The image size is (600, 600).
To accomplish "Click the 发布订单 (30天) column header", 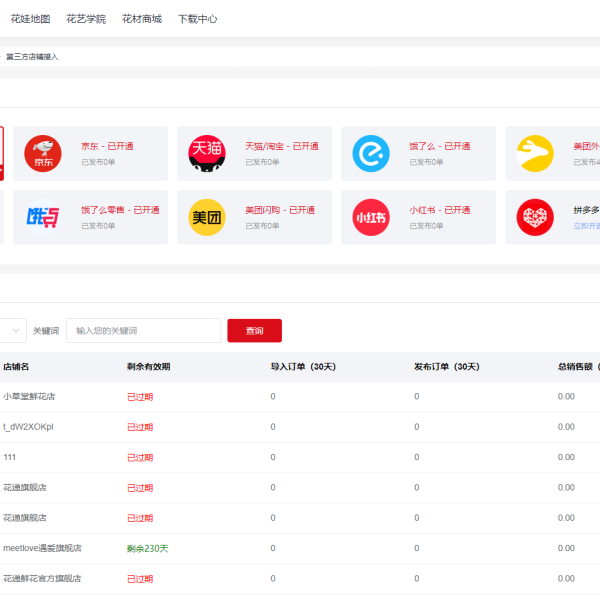I will coord(447,367).
